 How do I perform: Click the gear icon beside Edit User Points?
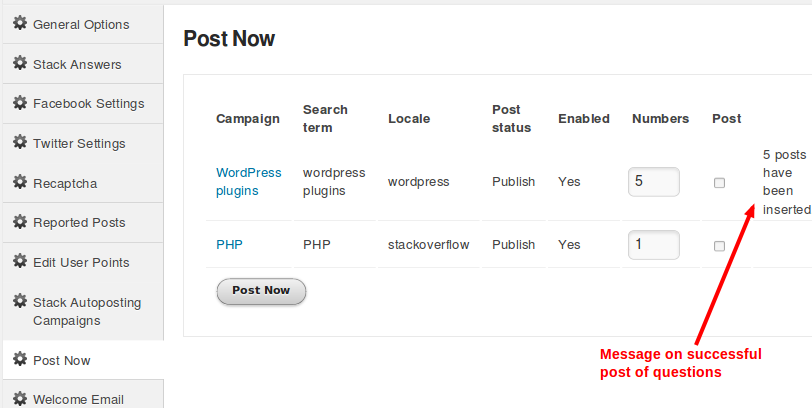pos(20,261)
